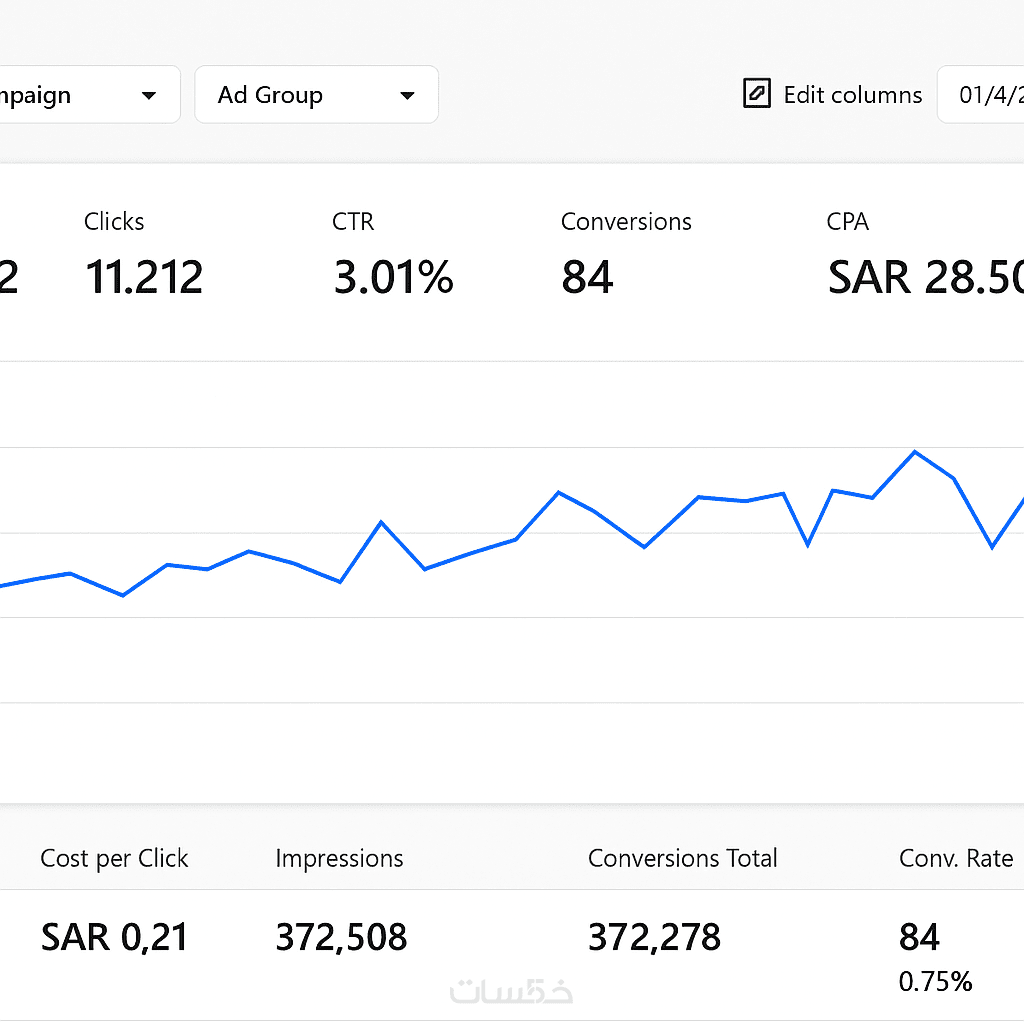Viewport: 1024px width, 1024px height.
Task: Open the date range field starting 01/4
Action: [x=985, y=95]
